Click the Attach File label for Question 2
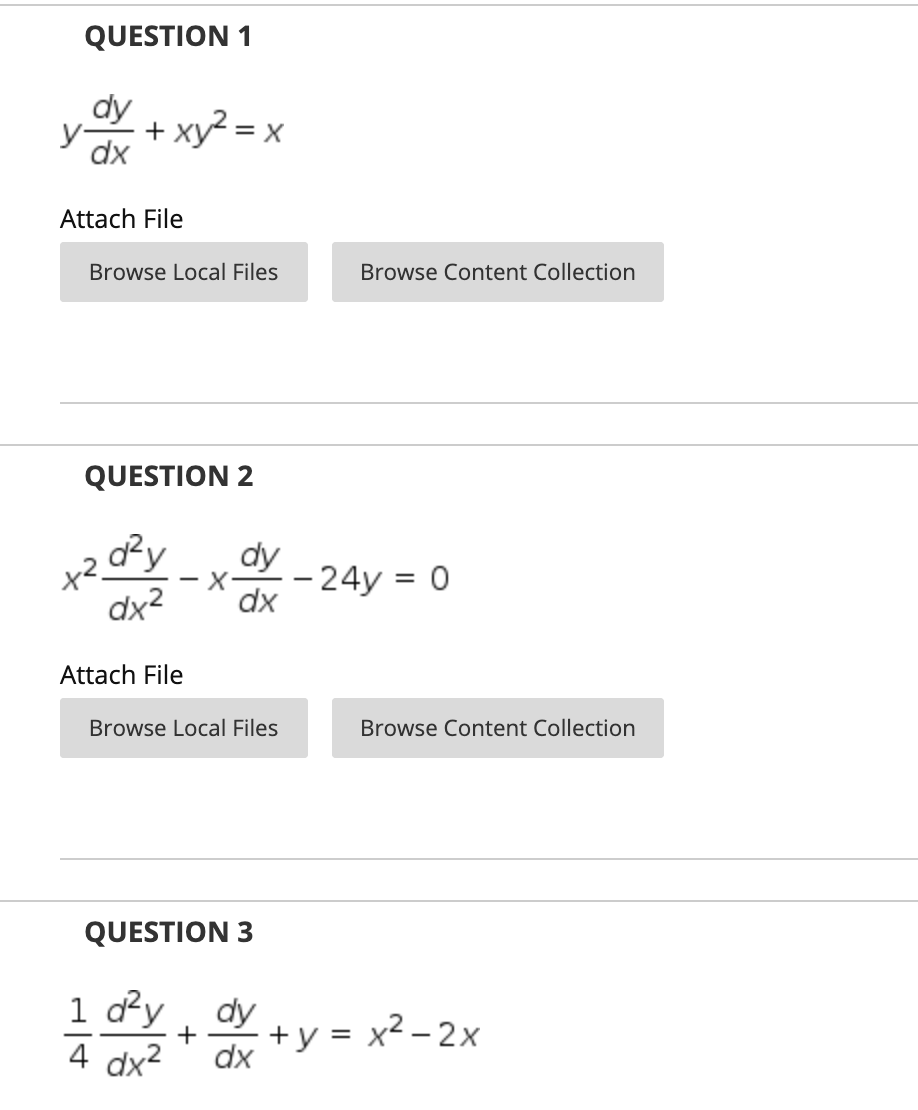Screen dimensions: 918x1110 [121, 675]
